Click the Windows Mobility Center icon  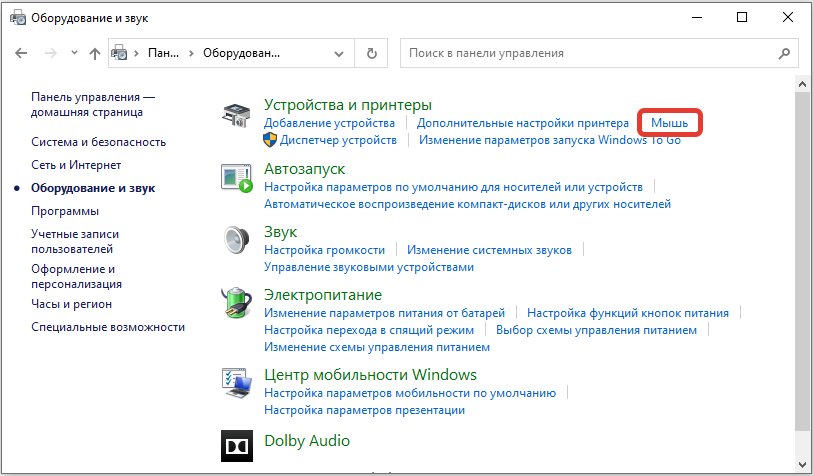click(x=236, y=384)
